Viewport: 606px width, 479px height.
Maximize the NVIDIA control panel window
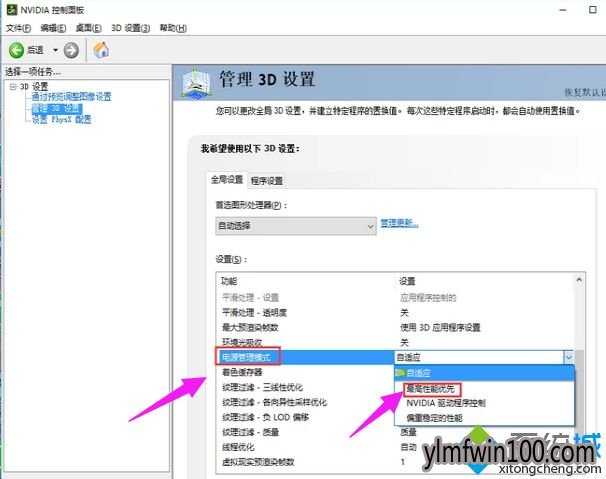tap(592, 10)
